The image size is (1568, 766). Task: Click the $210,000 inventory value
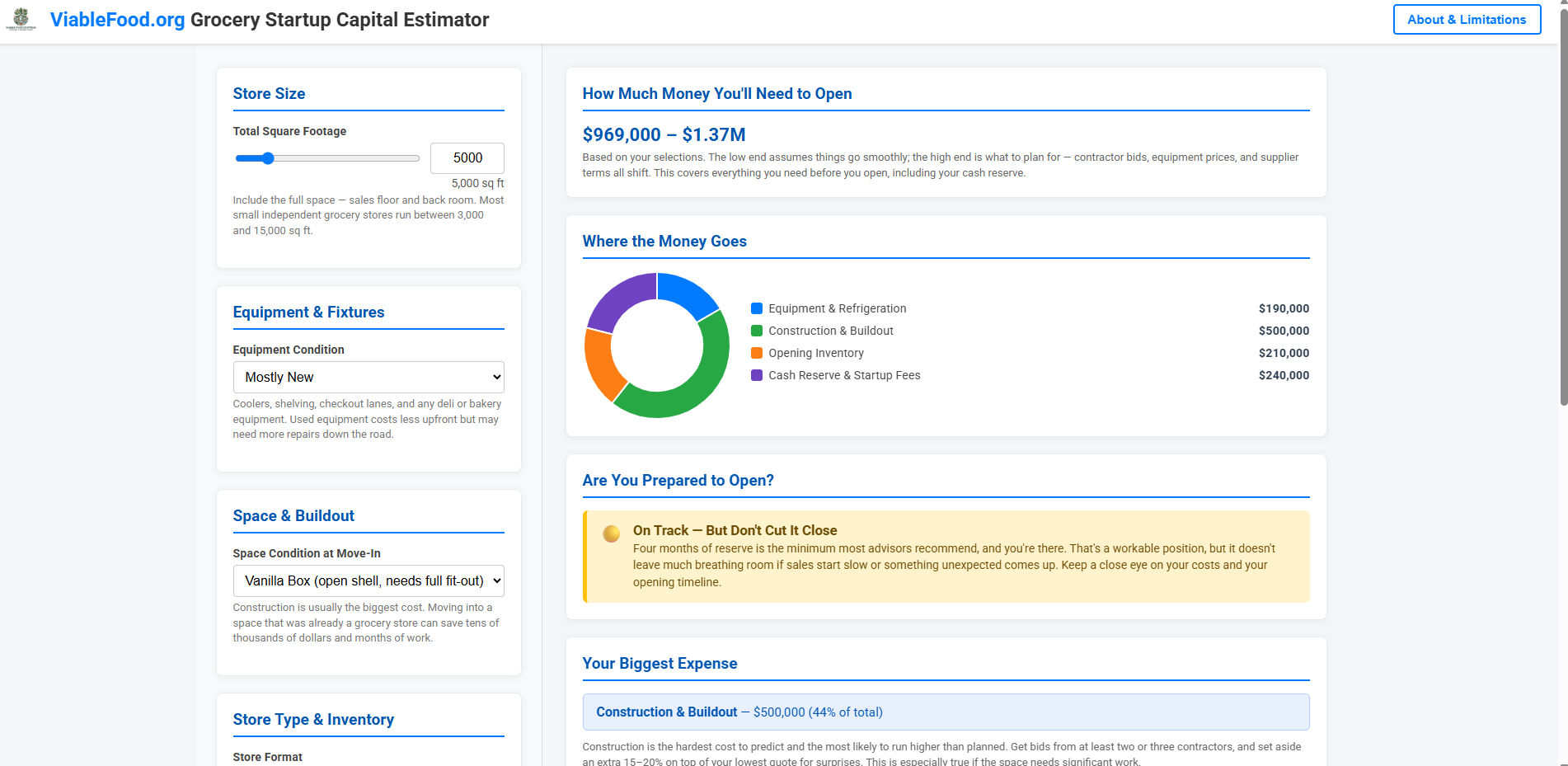tap(1284, 353)
